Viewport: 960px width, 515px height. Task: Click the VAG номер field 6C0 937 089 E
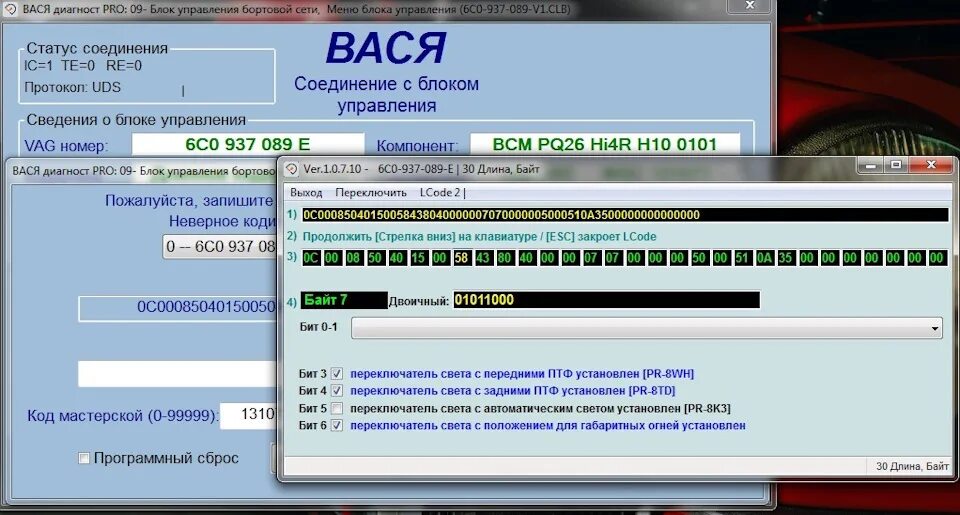pos(248,145)
